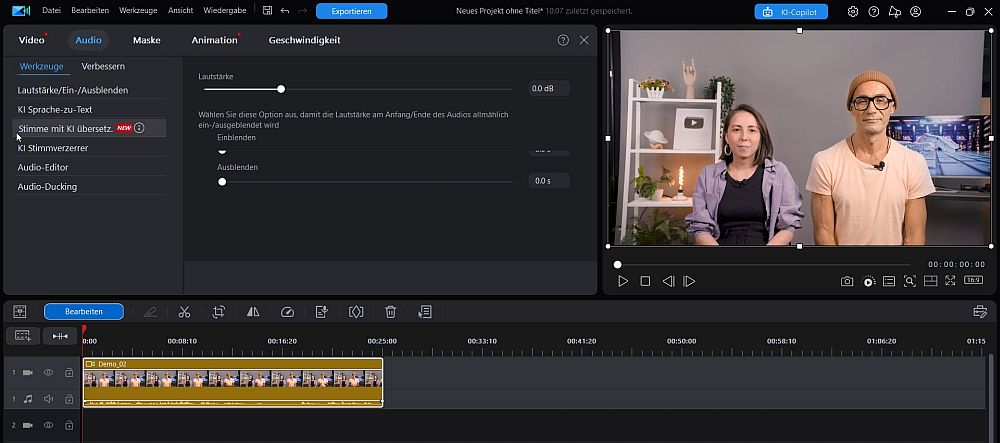Open the Datei menu
This screenshot has width=1000, height=443.
click(52, 11)
